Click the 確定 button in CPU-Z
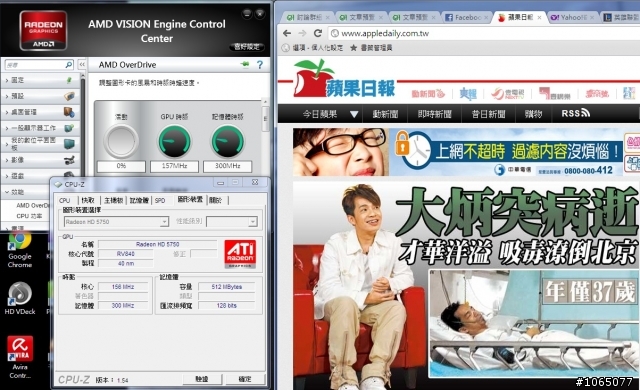640x390 pixels. pos(245,379)
